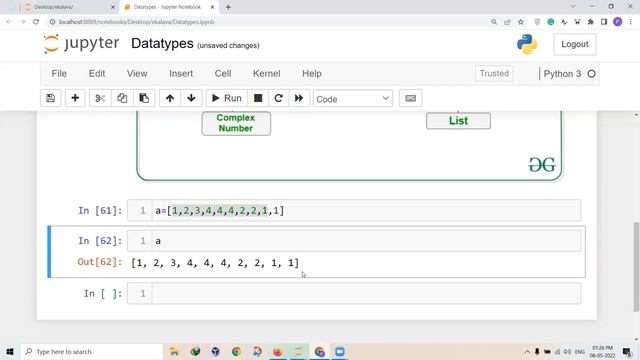Interrupt the kernel with the stop icon

[258, 98]
